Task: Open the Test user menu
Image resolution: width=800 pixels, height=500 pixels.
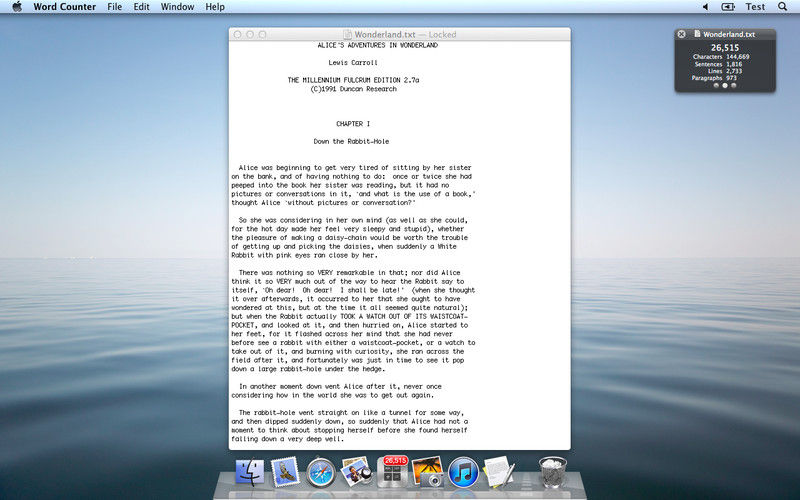Action: (x=755, y=7)
